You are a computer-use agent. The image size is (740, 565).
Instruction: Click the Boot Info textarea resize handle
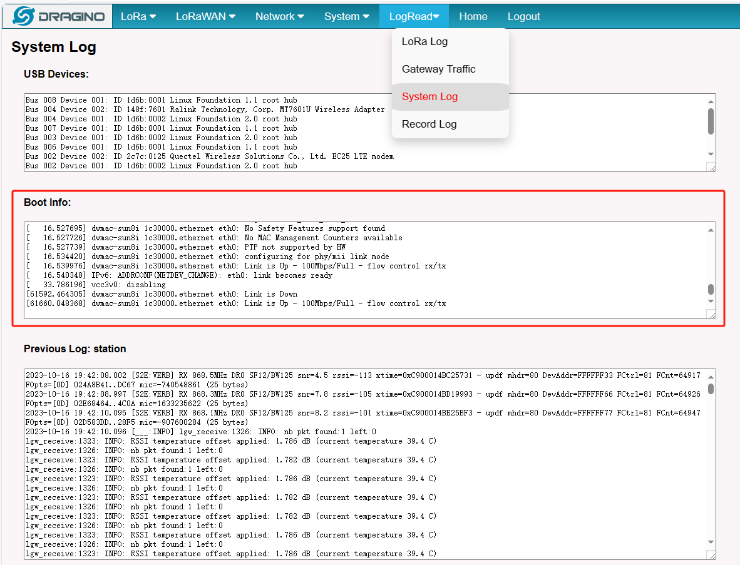click(711, 314)
